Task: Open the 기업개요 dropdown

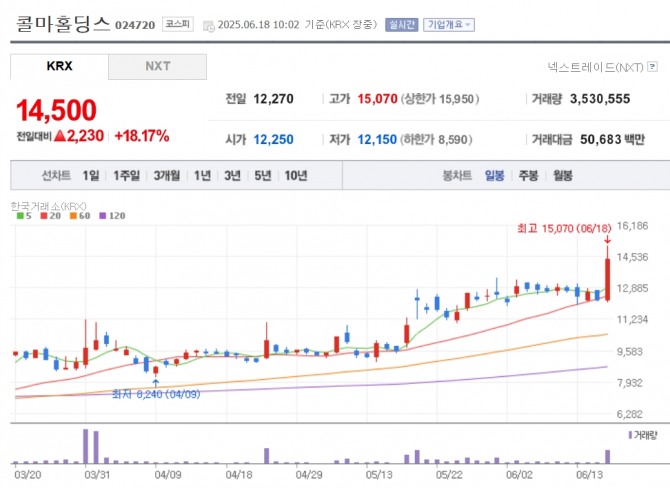Action: click(449, 24)
